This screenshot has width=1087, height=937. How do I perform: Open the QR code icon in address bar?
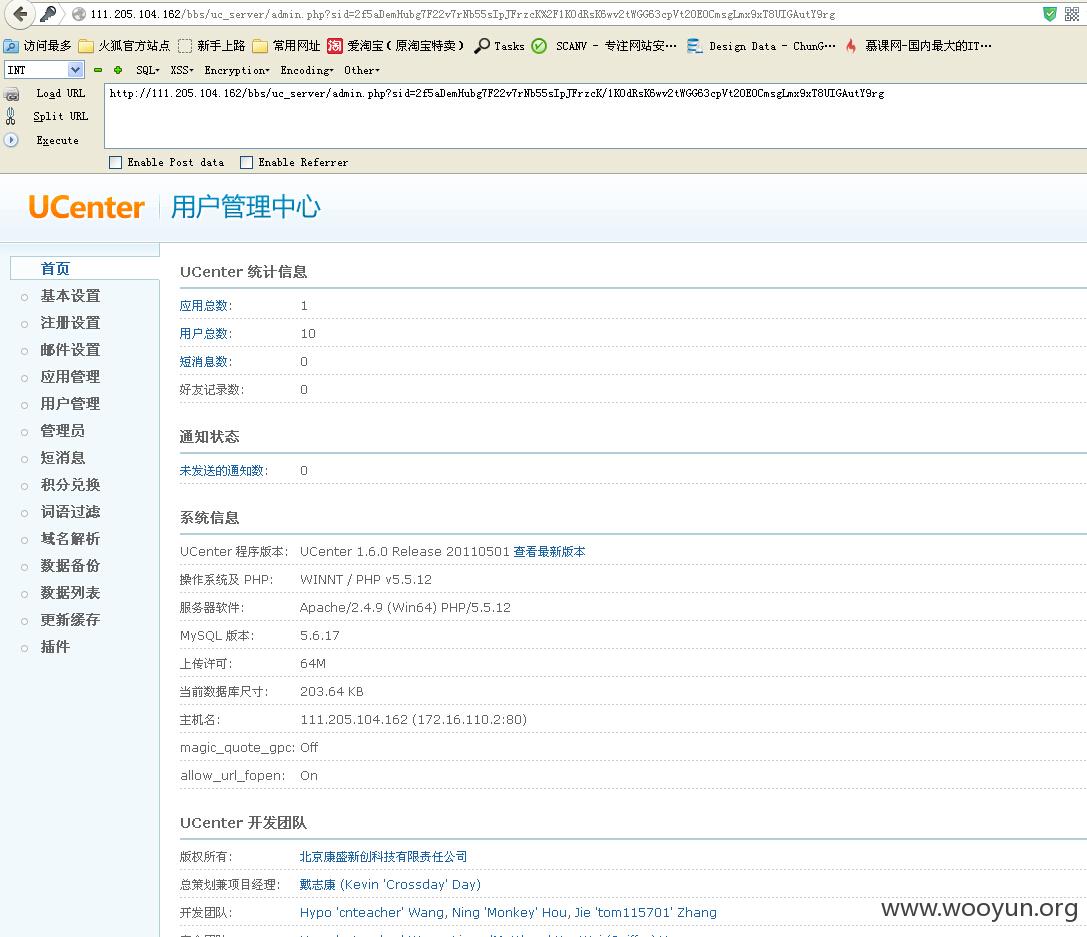1072,14
